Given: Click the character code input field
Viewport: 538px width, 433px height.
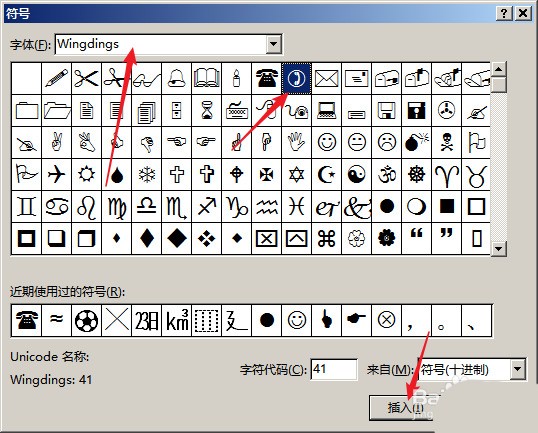Looking at the screenshot, I should click(x=334, y=369).
